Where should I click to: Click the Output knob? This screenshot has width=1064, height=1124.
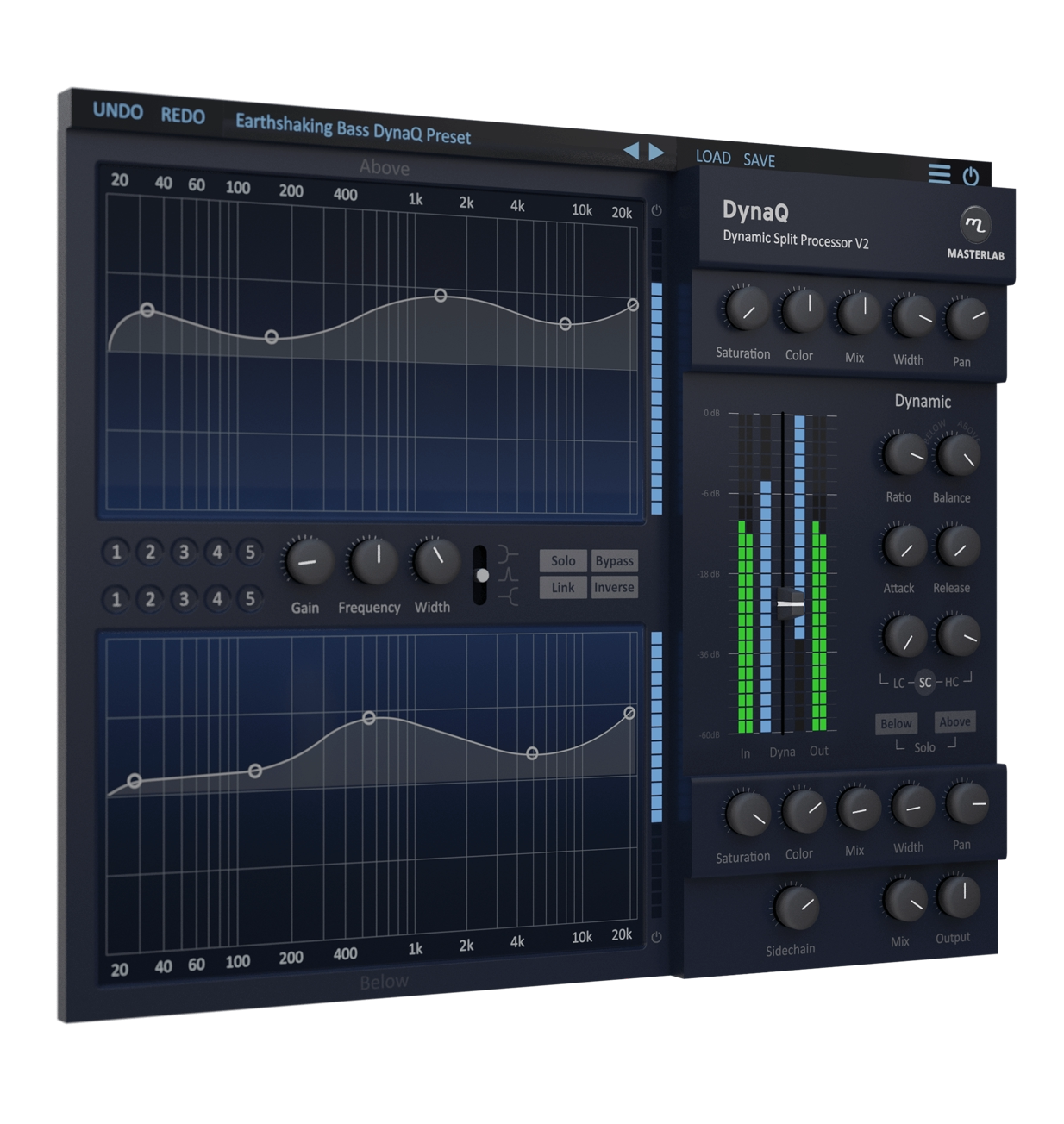tap(957, 896)
